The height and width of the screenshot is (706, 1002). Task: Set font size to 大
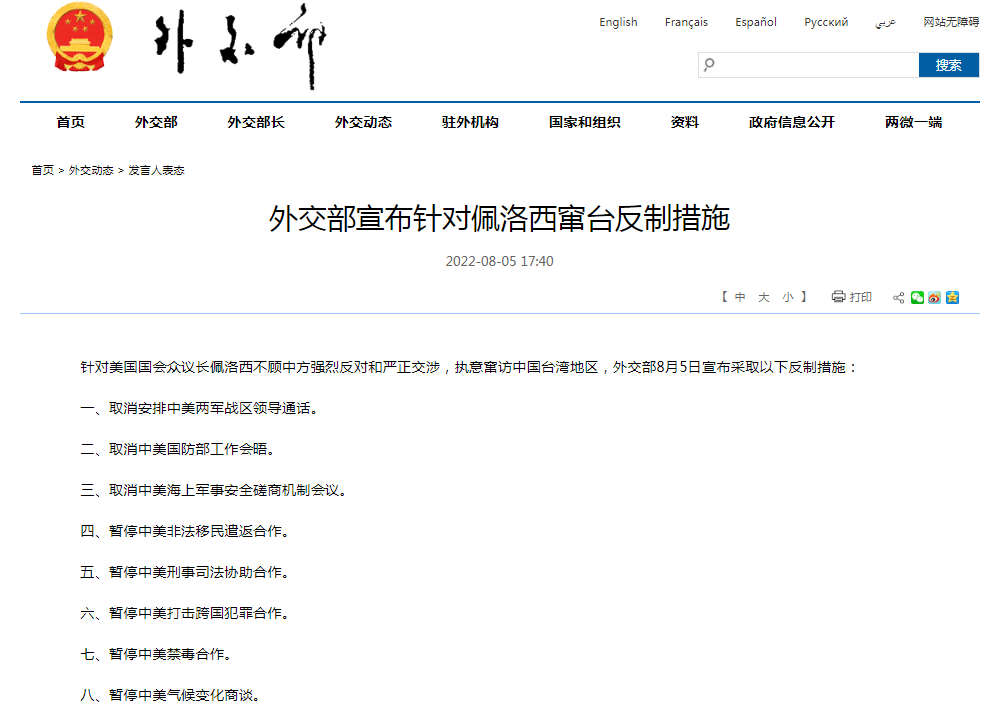764,297
